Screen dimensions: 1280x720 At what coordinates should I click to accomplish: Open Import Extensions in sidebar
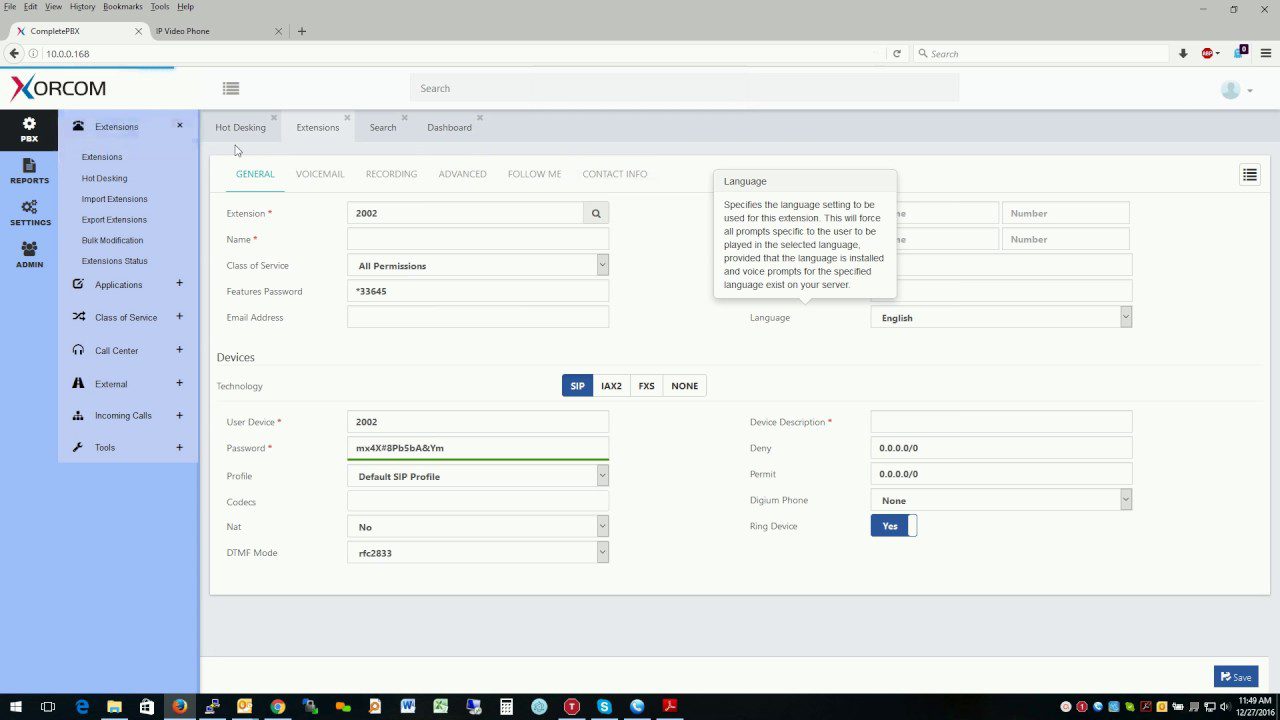coord(114,199)
